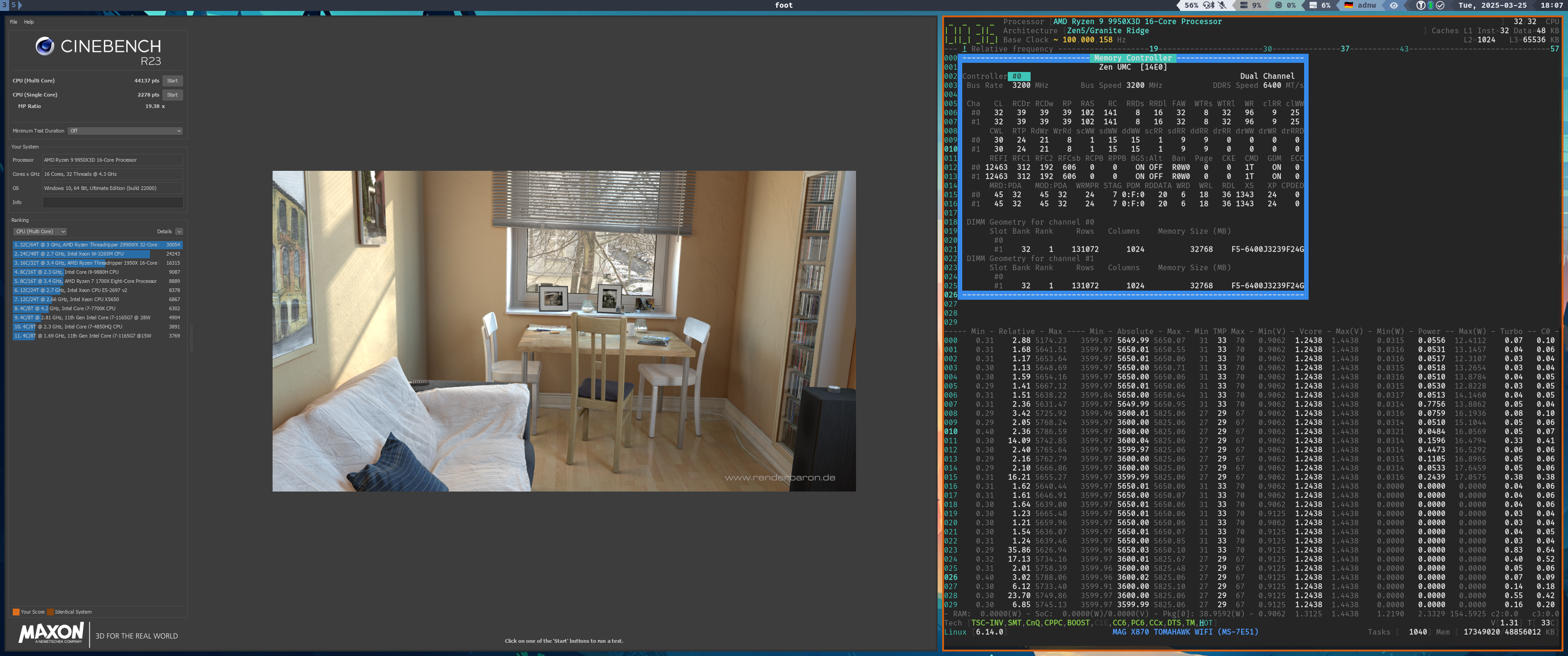Click the muted microphone tray icon
The width and height of the screenshot is (1568, 656).
(x=1222, y=5)
